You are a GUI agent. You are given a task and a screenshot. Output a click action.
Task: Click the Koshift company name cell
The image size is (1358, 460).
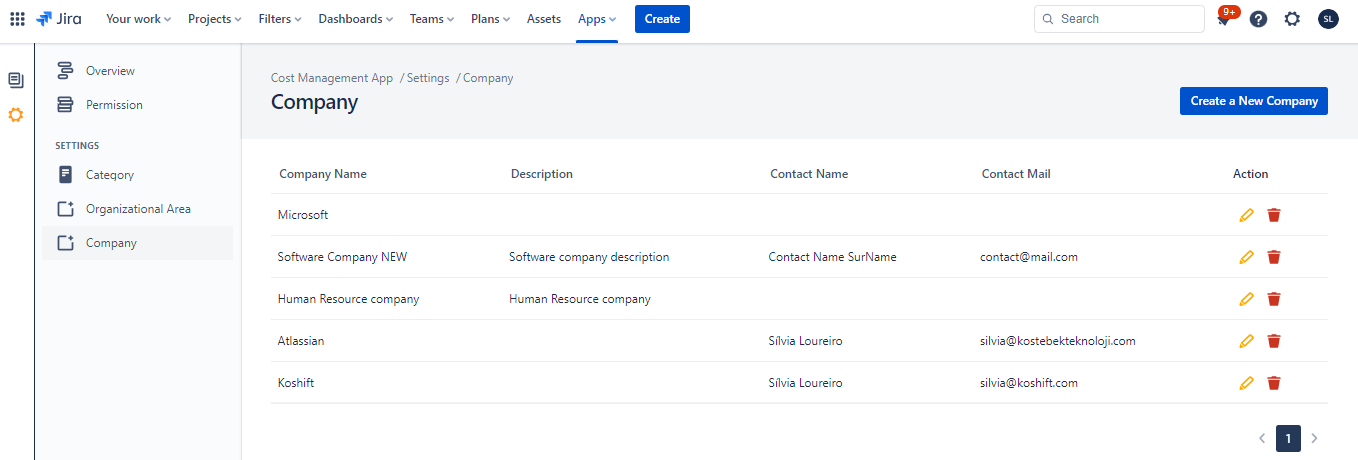click(x=296, y=383)
